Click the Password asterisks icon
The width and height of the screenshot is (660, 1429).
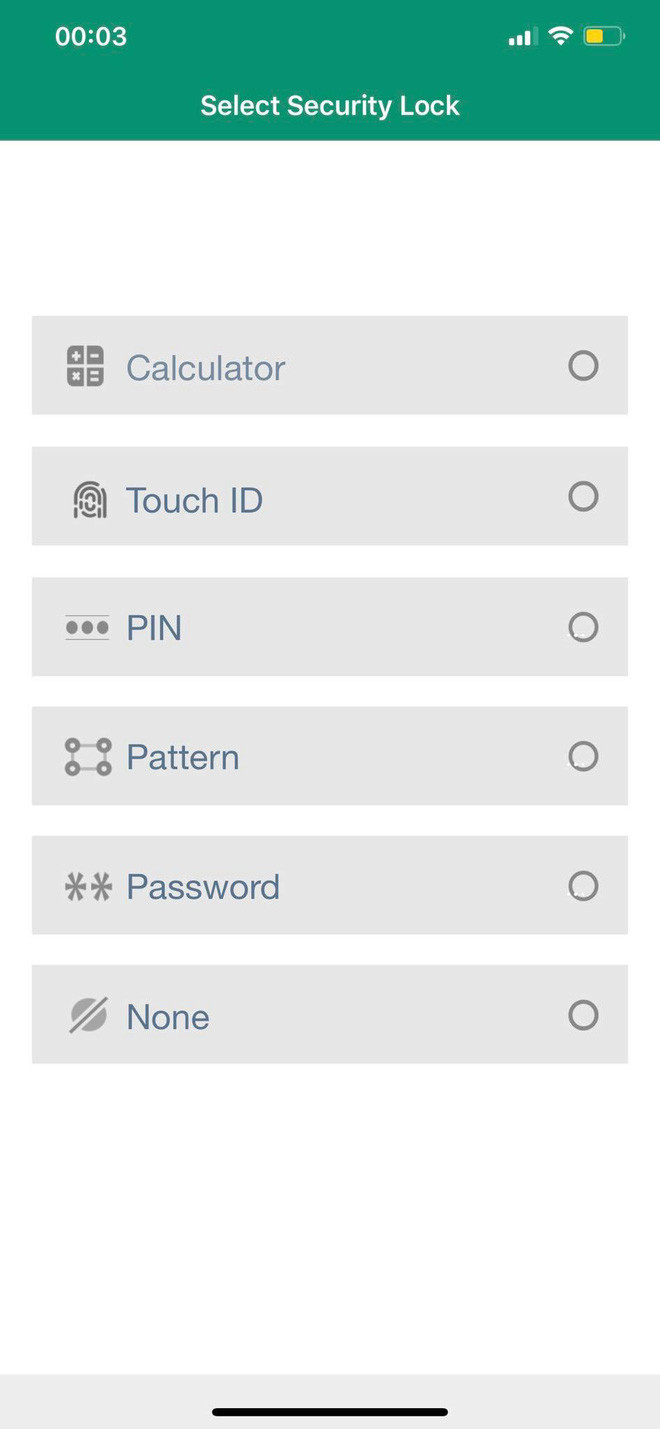pos(88,887)
